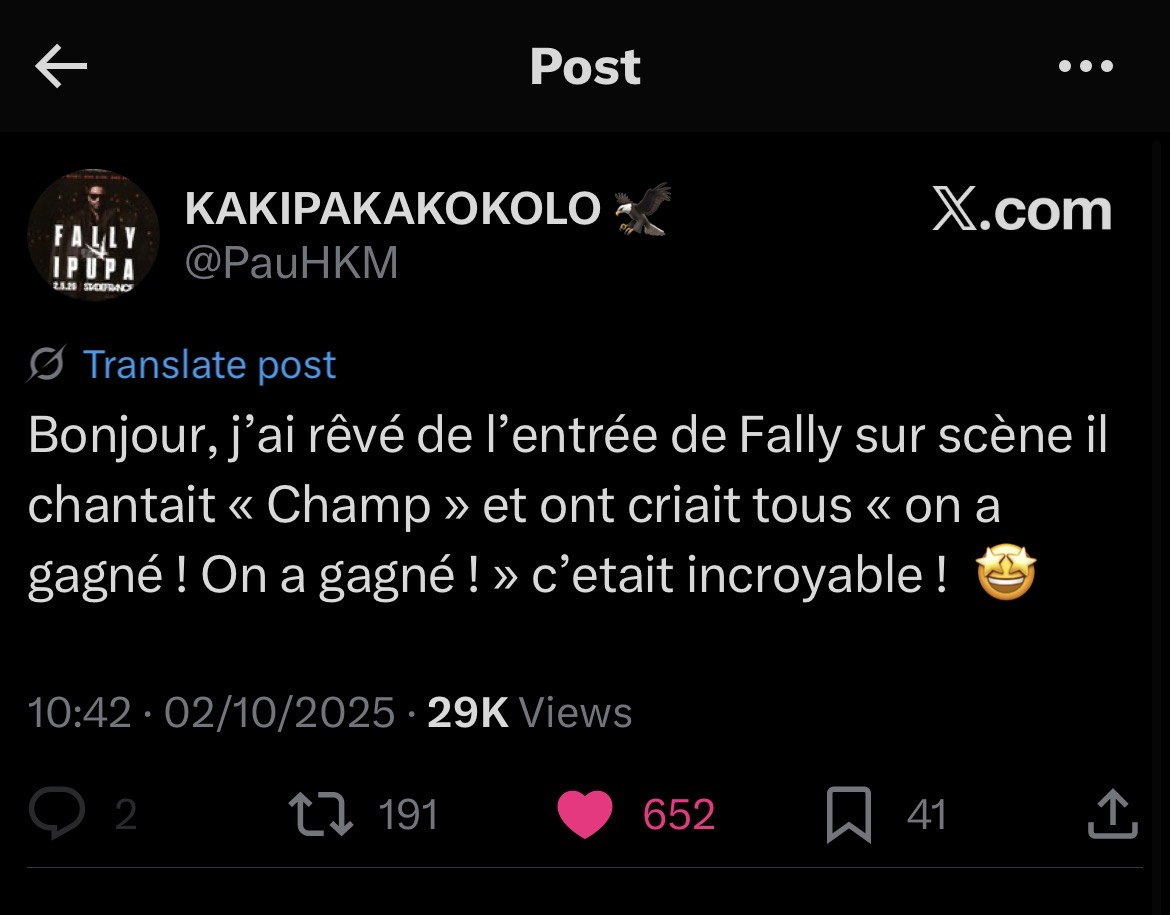Tap the eagle emoji beside the username
This screenshot has width=1170, height=915.
pos(642,209)
